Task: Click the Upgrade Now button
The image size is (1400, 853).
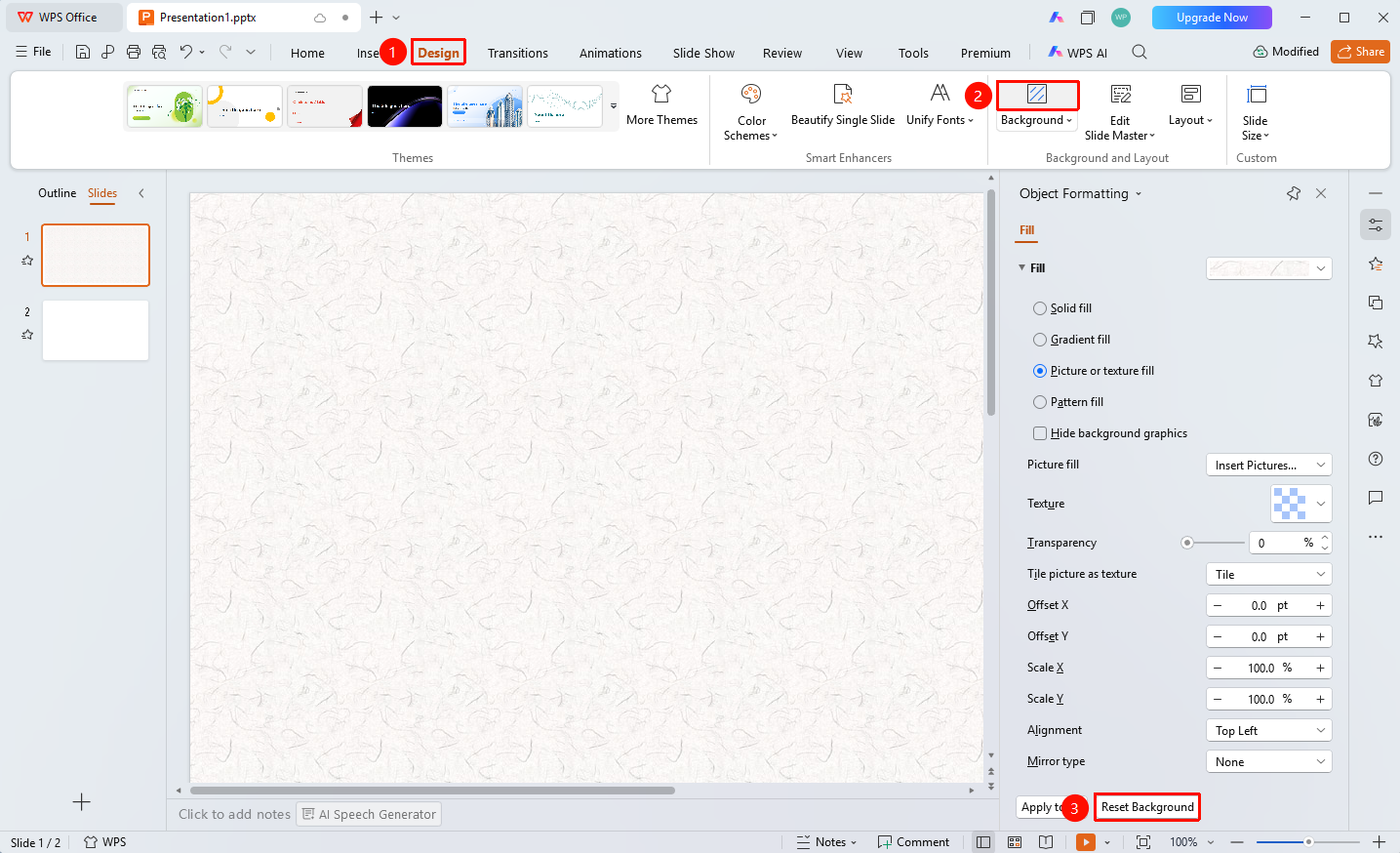Action: click(x=1212, y=18)
